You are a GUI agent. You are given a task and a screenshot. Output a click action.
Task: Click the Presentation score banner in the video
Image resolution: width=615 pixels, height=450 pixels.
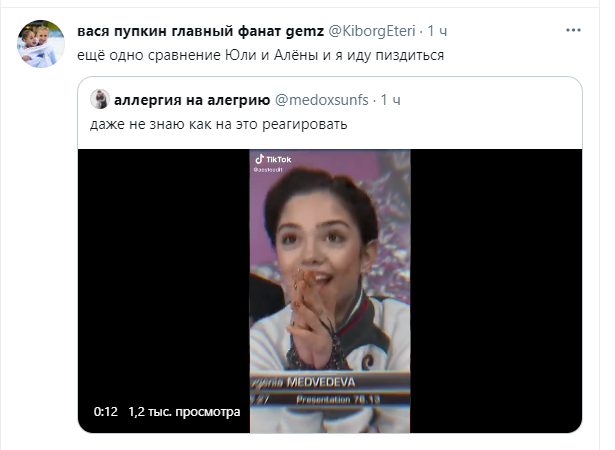[338, 400]
